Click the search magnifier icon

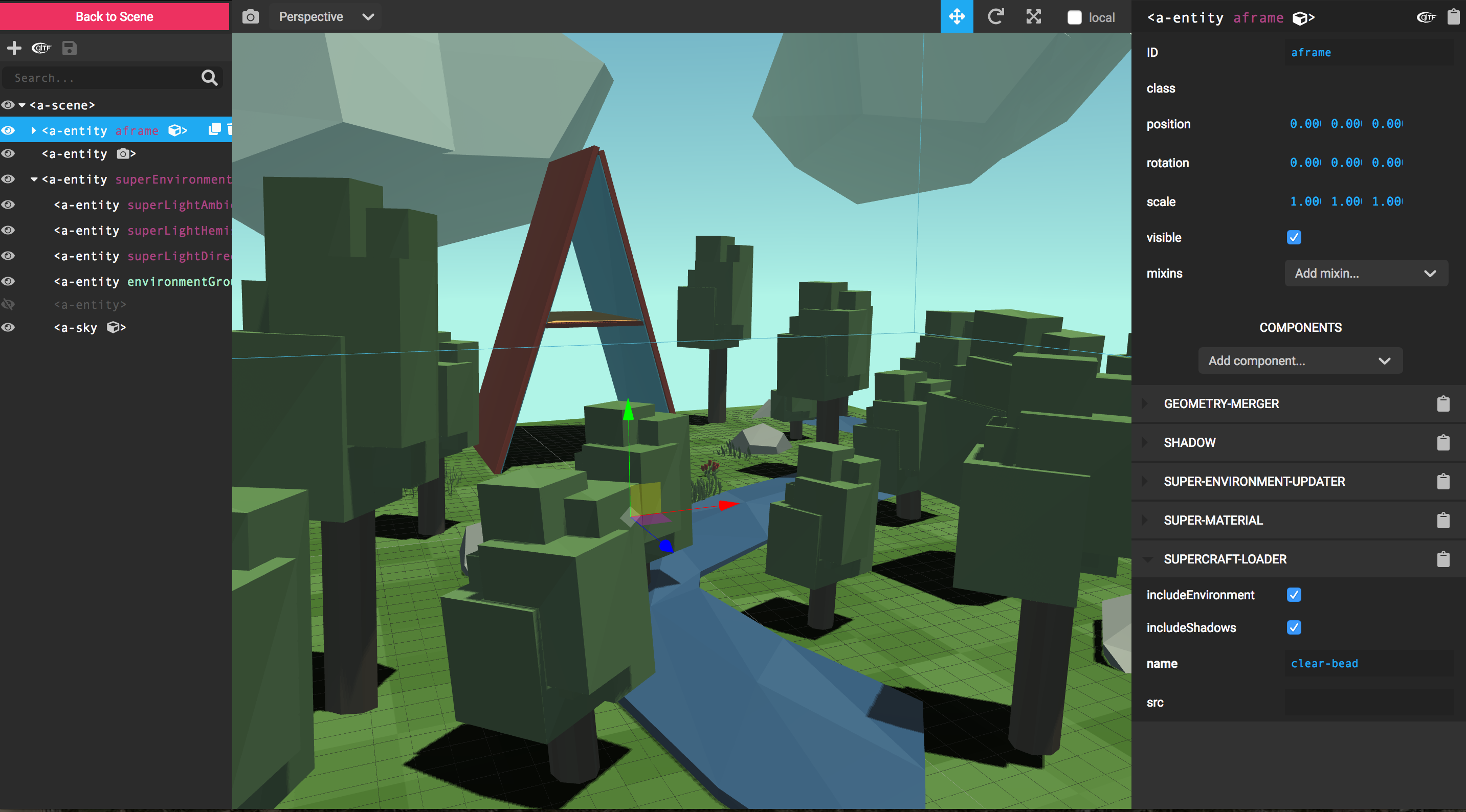pyautogui.click(x=209, y=78)
